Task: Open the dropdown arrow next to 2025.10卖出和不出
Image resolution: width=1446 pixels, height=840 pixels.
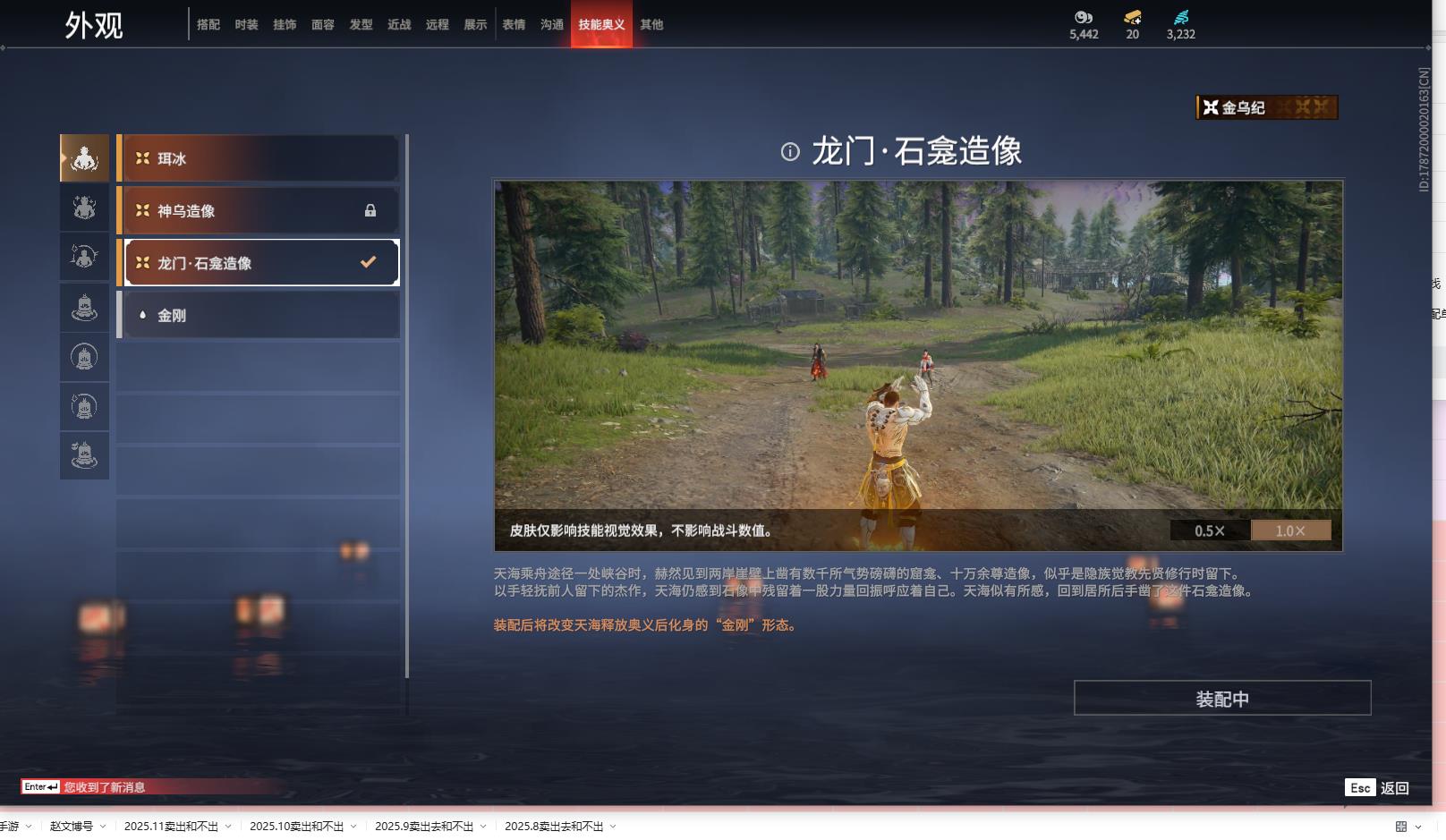Action: click(x=353, y=827)
